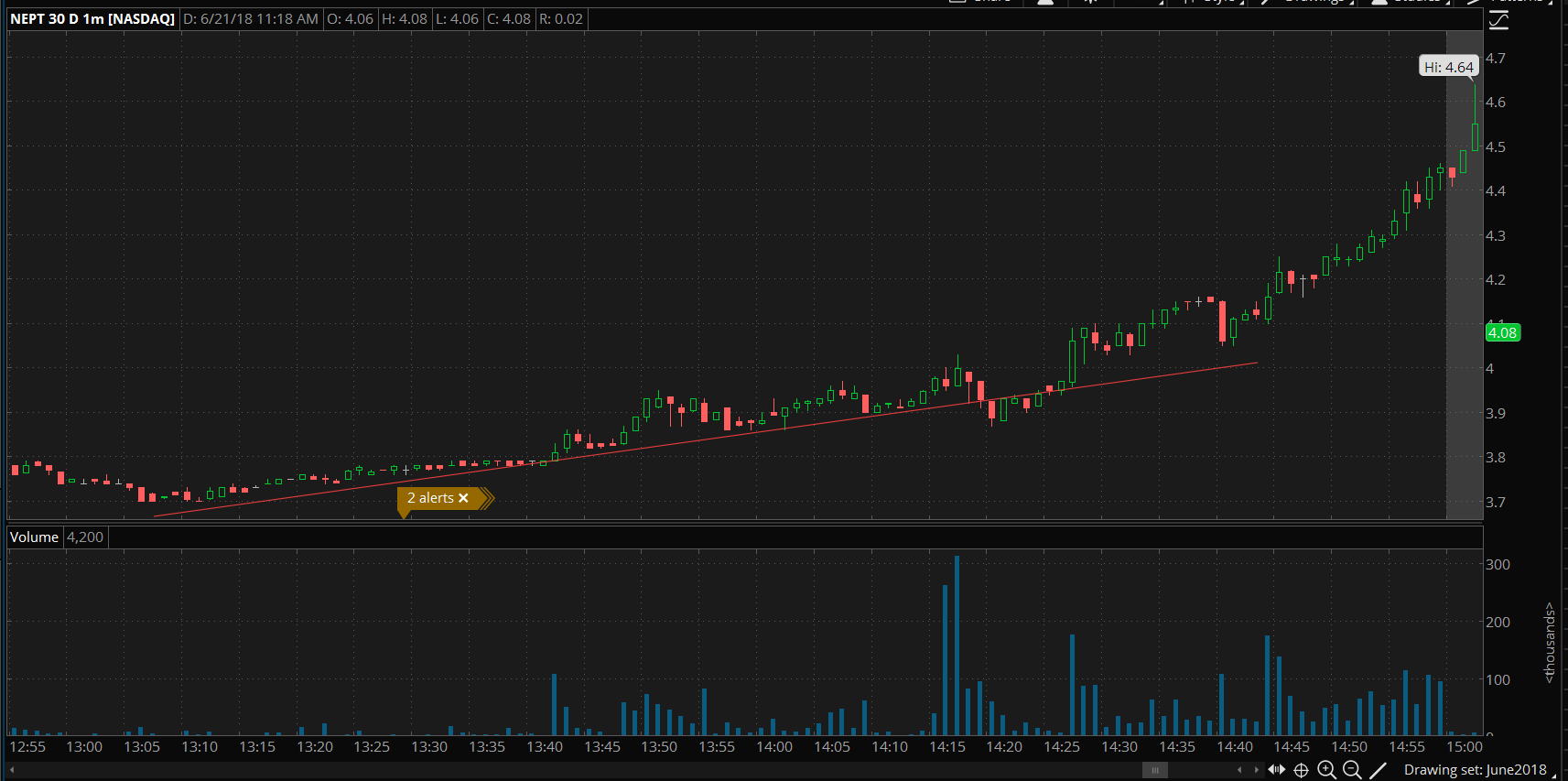
Task: Dismiss the 2 alerts tag
Action: pos(463,498)
